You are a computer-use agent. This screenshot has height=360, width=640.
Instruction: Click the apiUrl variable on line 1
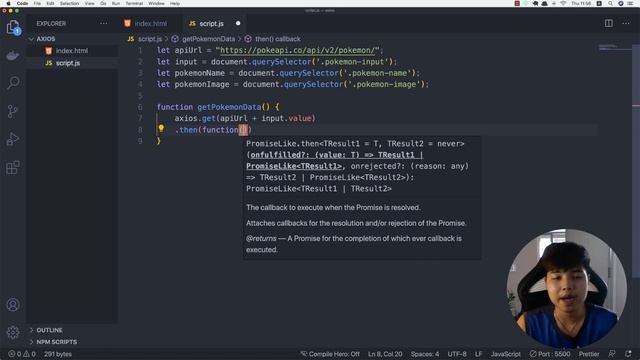coord(188,50)
